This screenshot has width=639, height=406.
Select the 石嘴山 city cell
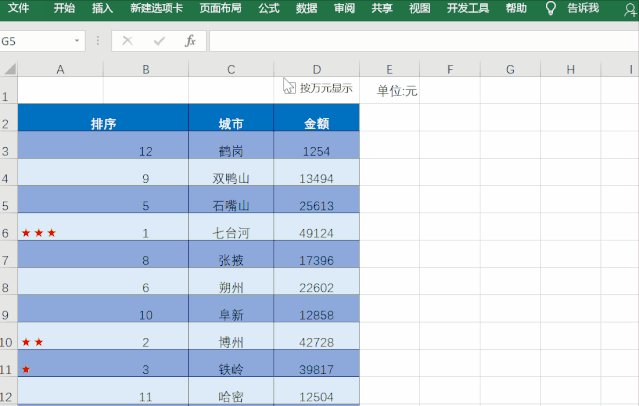(231, 199)
